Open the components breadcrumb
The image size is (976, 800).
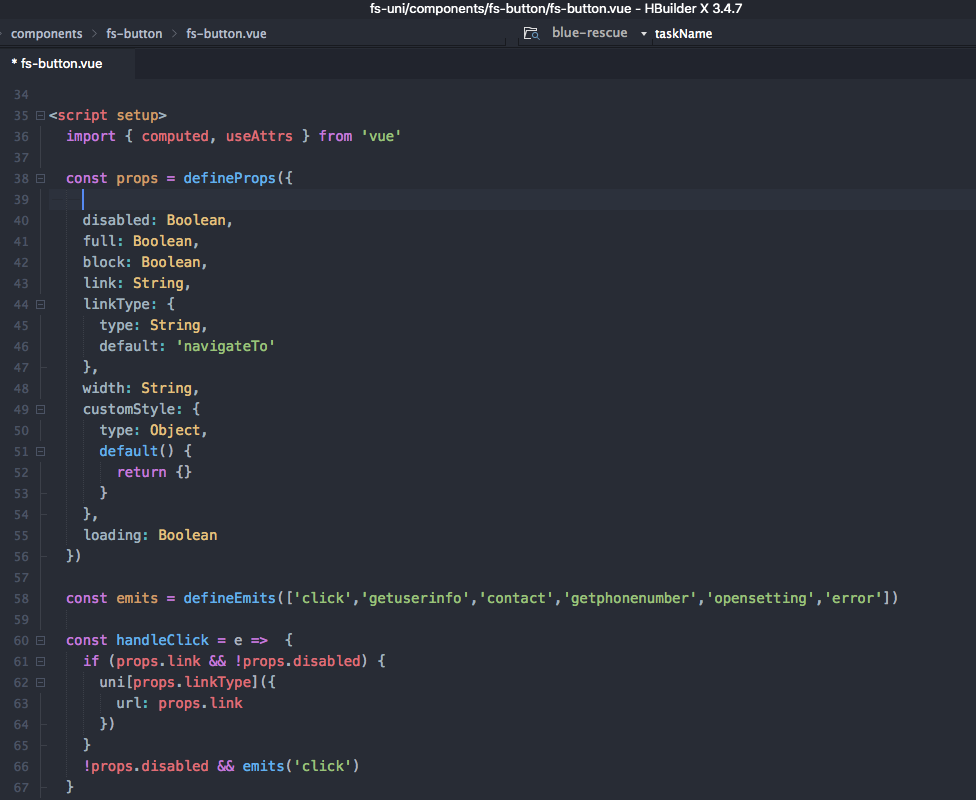pyautogui.click(x=47, y=34)
